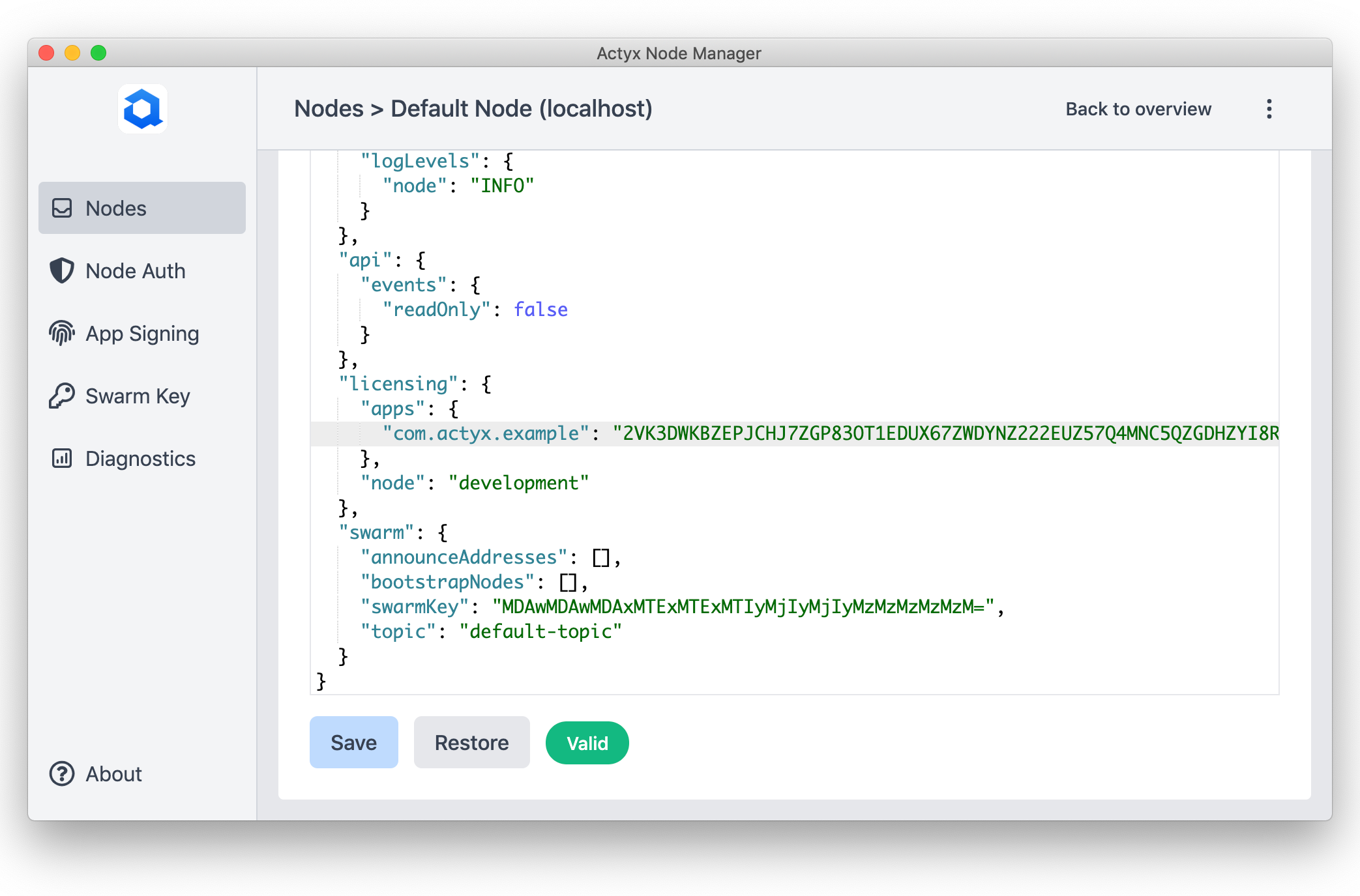Click the Nodes inbox icon
The width and height of the screenshot is (1360, 896).
tap(62, 208)
